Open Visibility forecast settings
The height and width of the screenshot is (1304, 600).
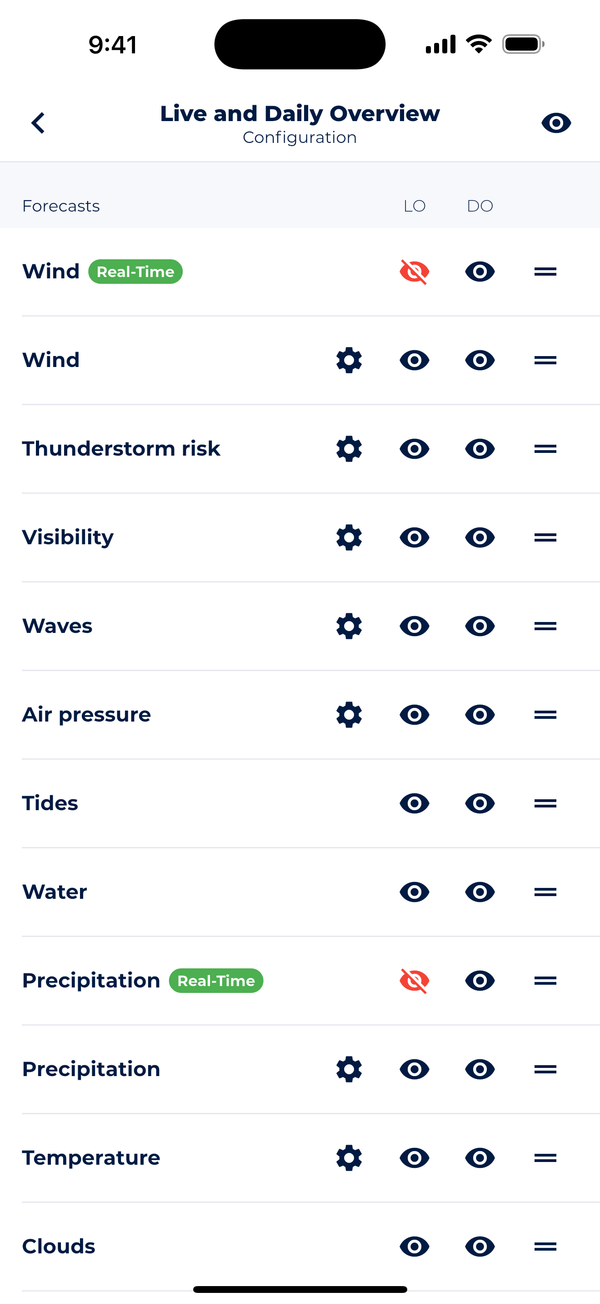pos(348,537)
